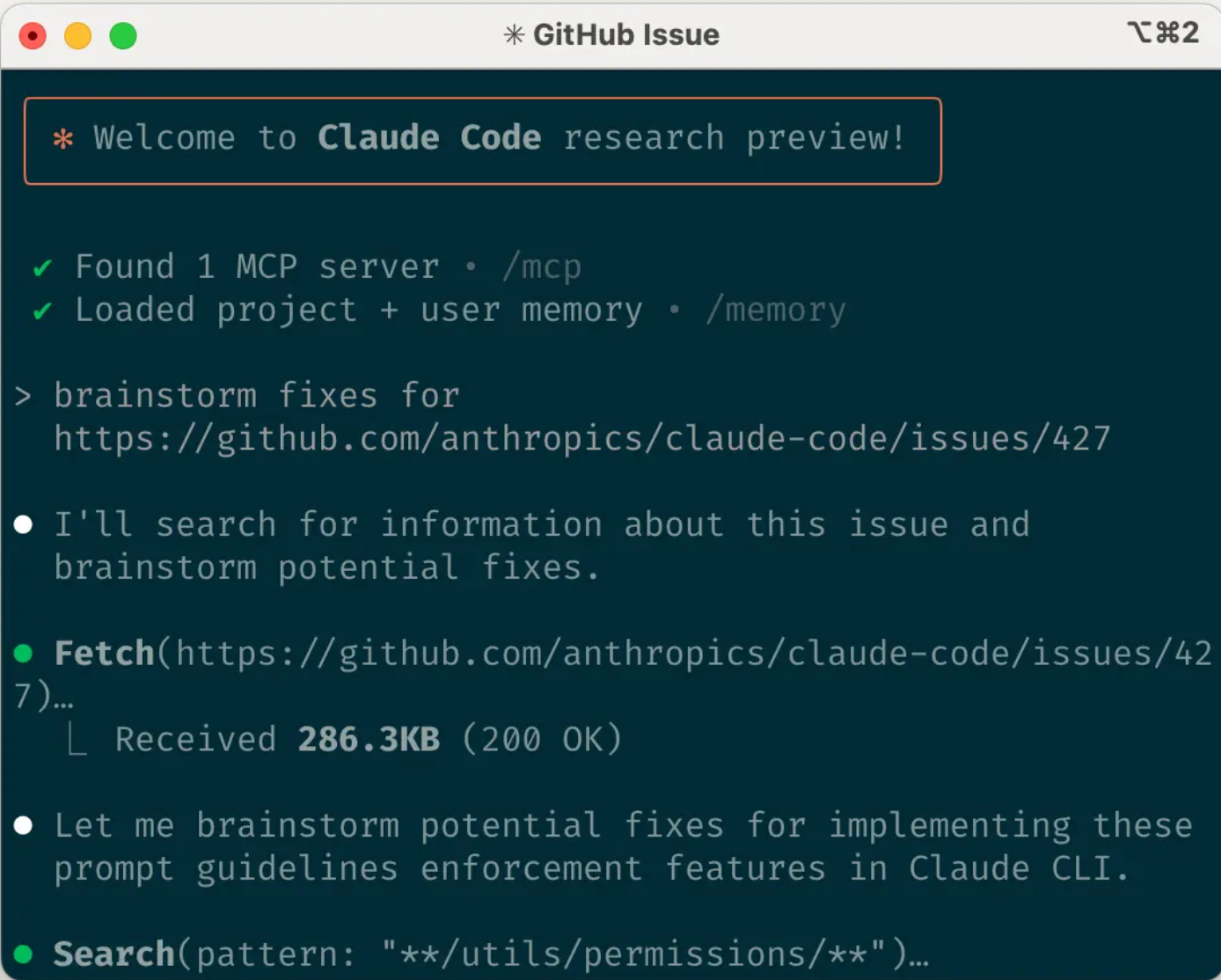1221x980 pixels.
Task: Click the /memory command hint
Action: point(775,311)
